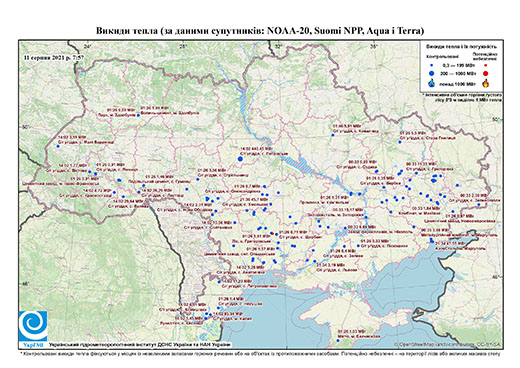Select the orange flame legend icon
The image size is (520, 368).
click(x=486, y=83)
